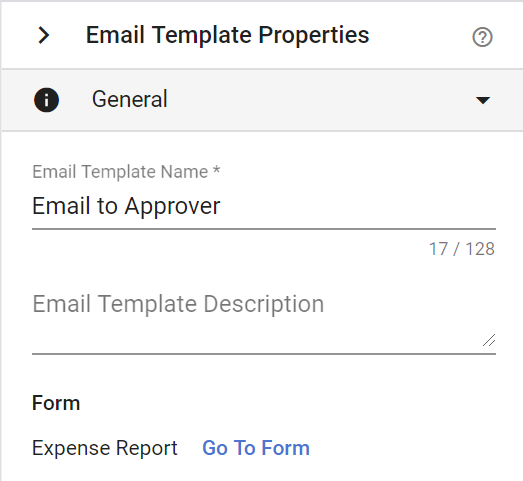523x481 pixels.
Task: Click the General section header
Action: (262, 100)
